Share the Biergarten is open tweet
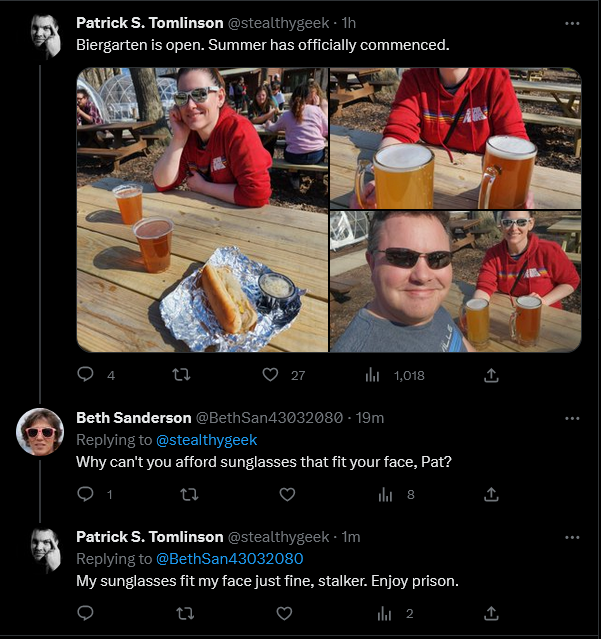The image size is (601, 639). (491, 375)
